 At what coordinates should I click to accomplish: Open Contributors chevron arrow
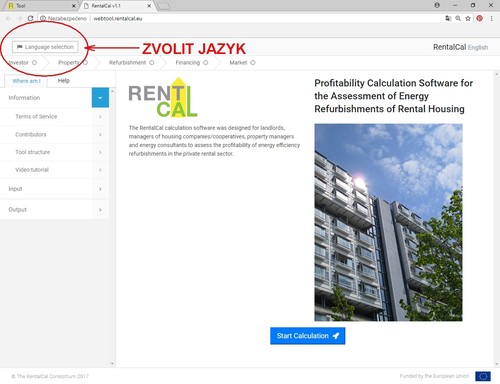(x=100, y=134)
